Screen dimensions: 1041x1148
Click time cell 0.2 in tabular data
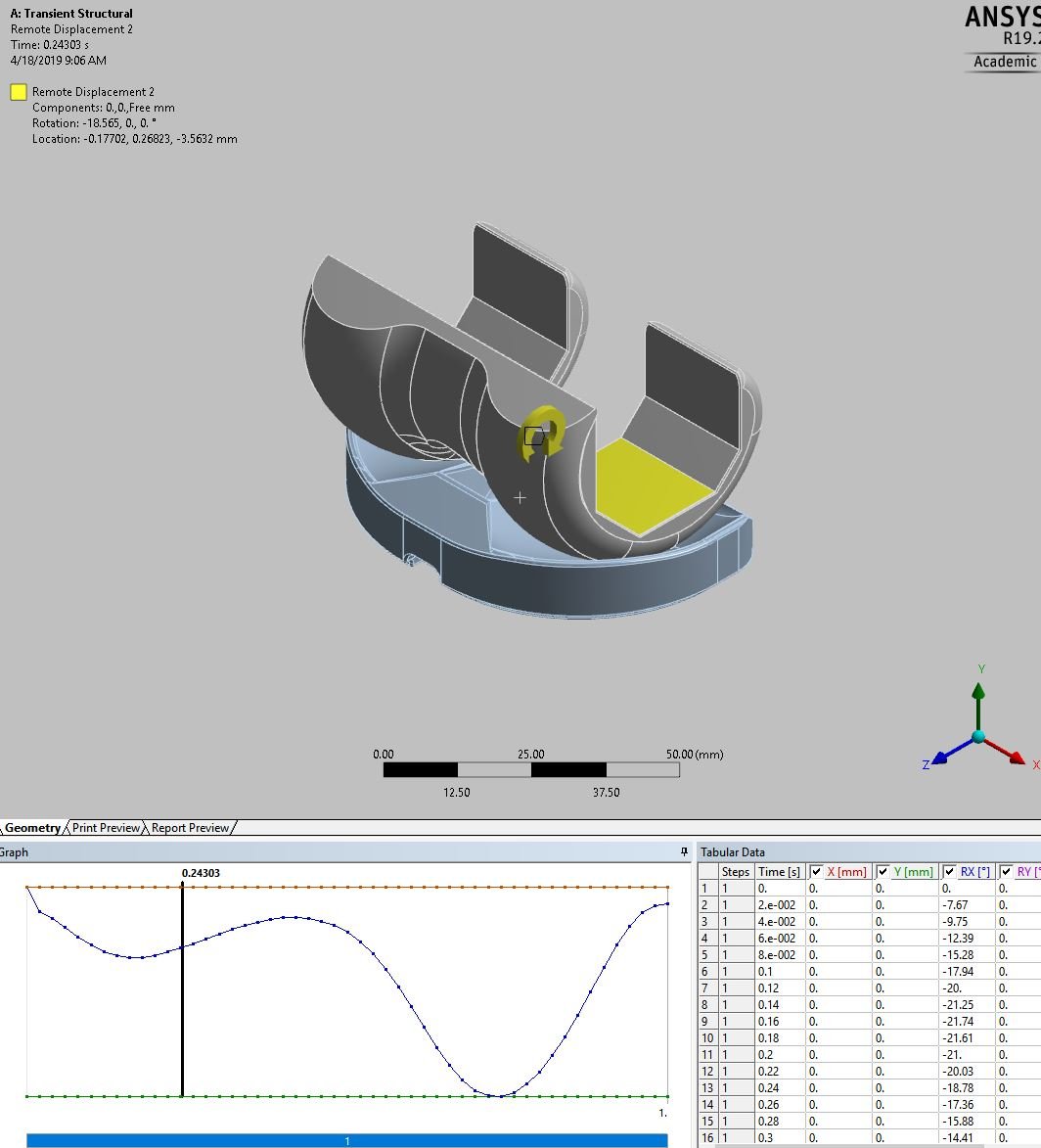(780, 1054)
